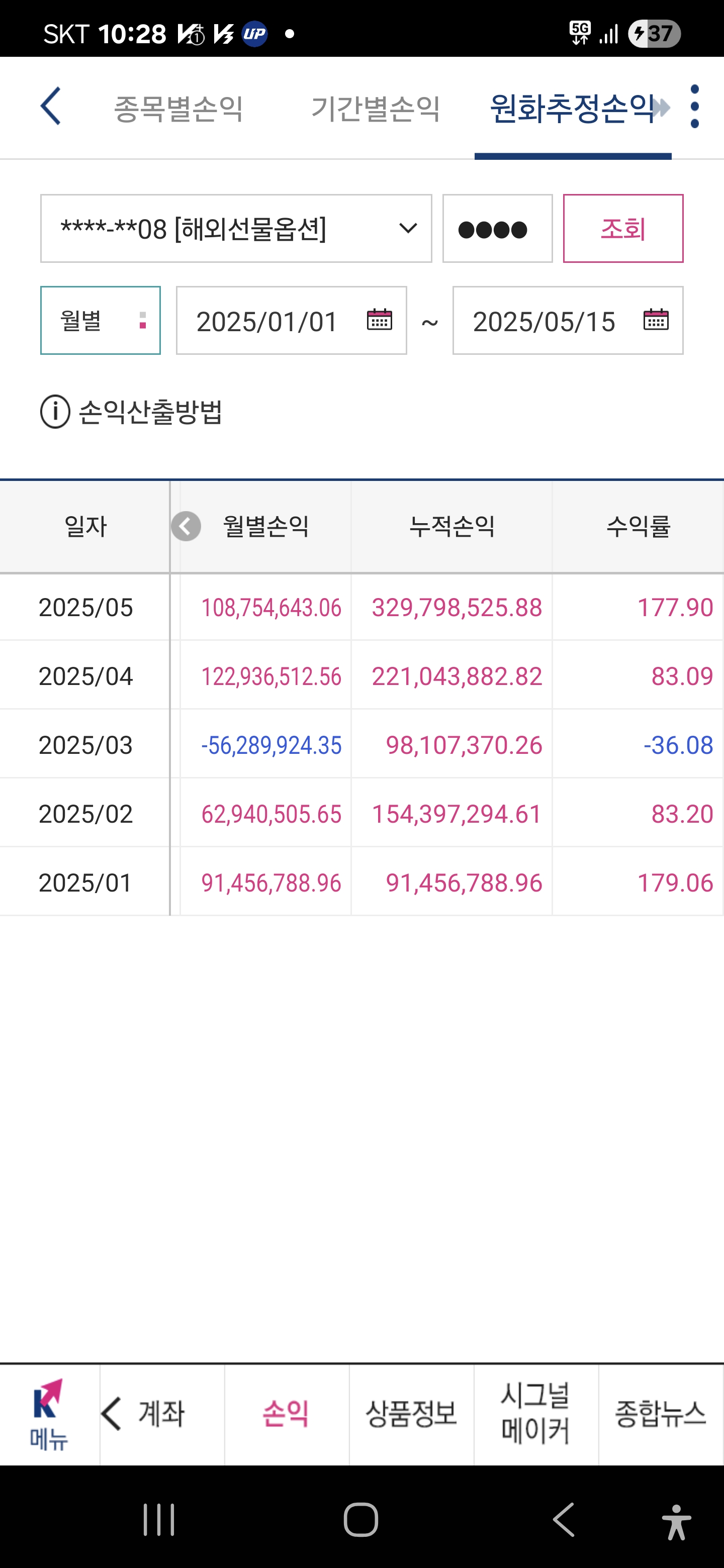Open the 손익산출방법 explanation link
Screen dimensions: 724x1568
coord(150,412)
